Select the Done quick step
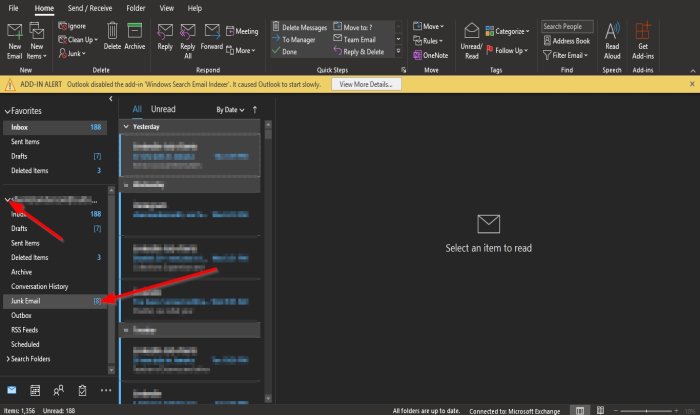 pos(284,52)
